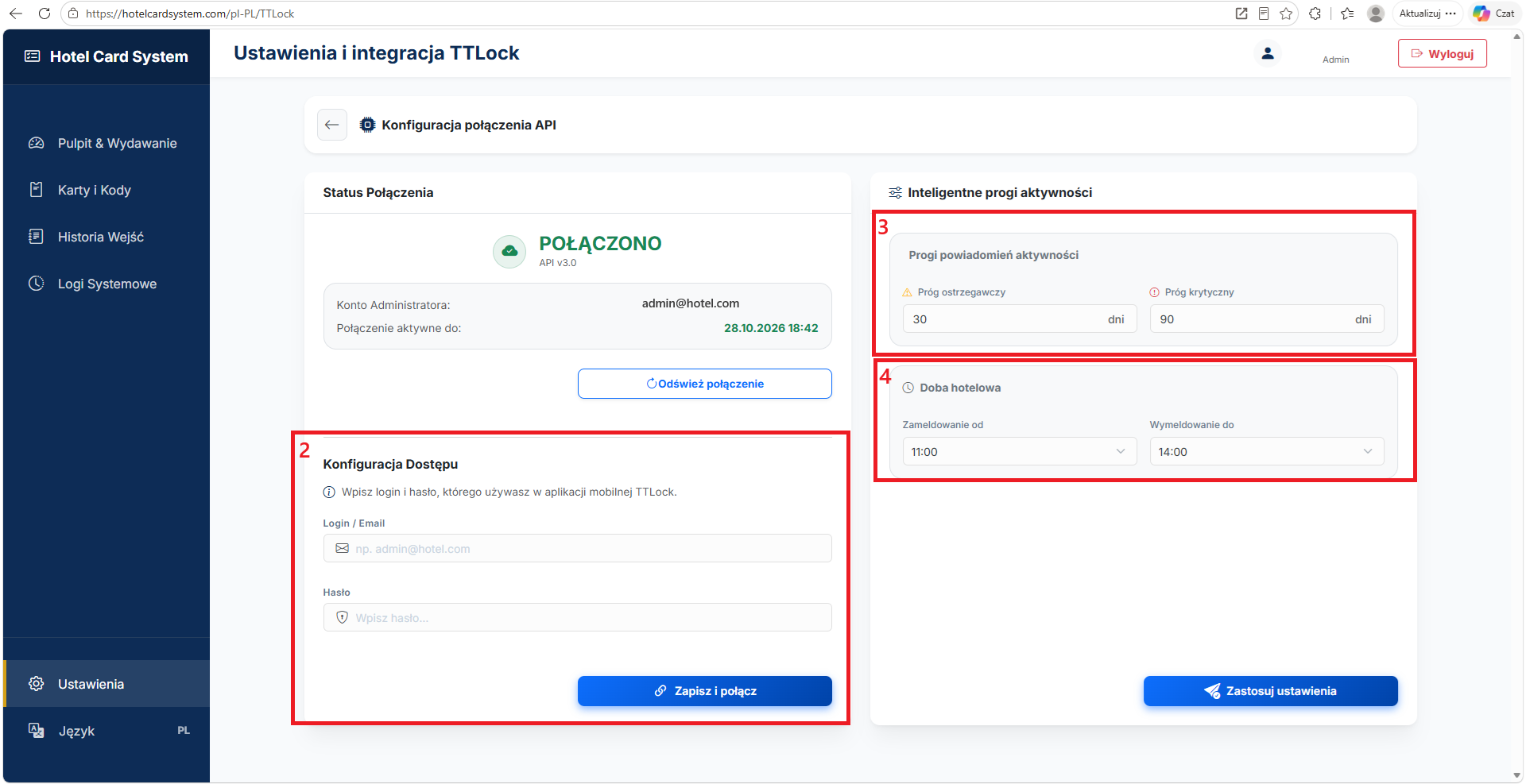The image size is (1526, 784).
Task: Click the POŁĄCZONO status text
Action: [600, 244]
